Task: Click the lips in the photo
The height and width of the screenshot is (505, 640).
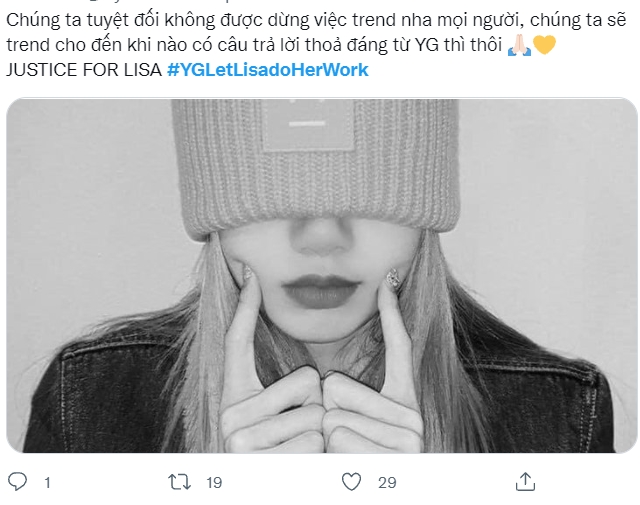Action: [x=320, y=292]
